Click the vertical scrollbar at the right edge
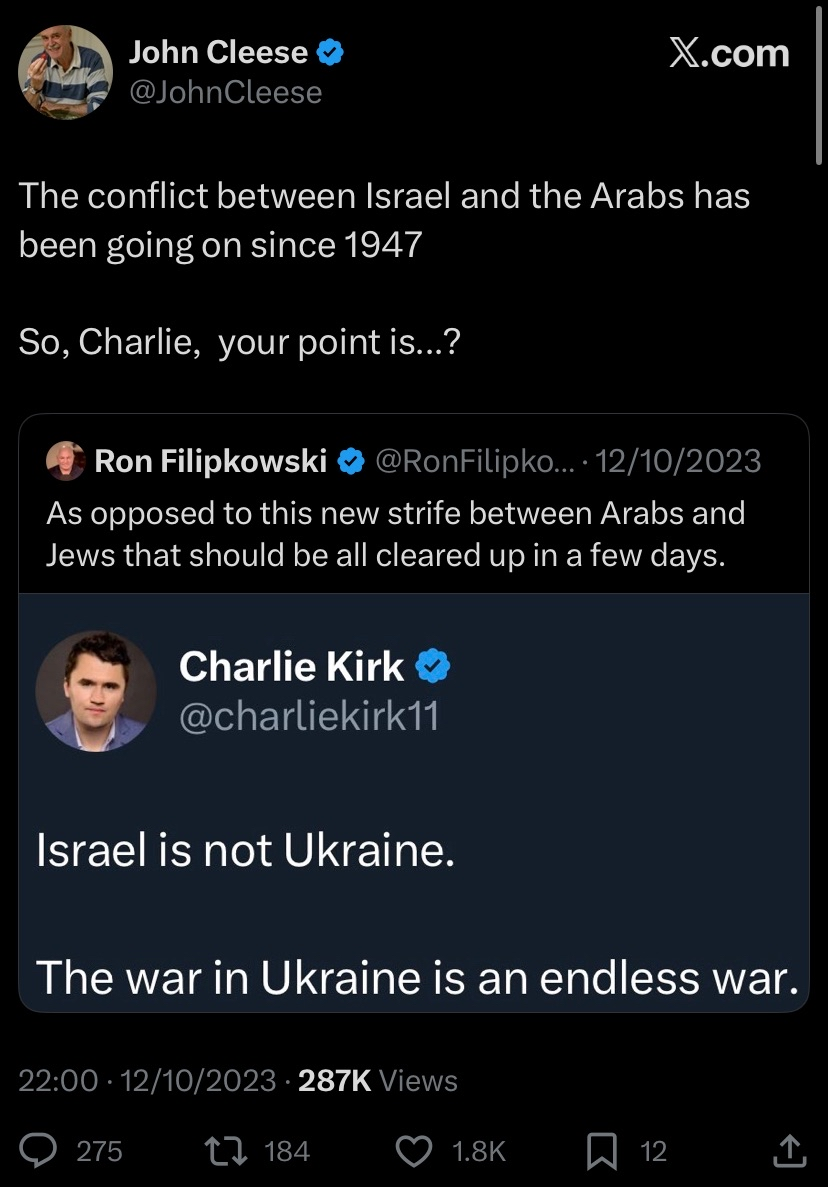Image resolution: width=828 pixels, height=1187 pixels. pyautogui.click(x=819, y=82)
